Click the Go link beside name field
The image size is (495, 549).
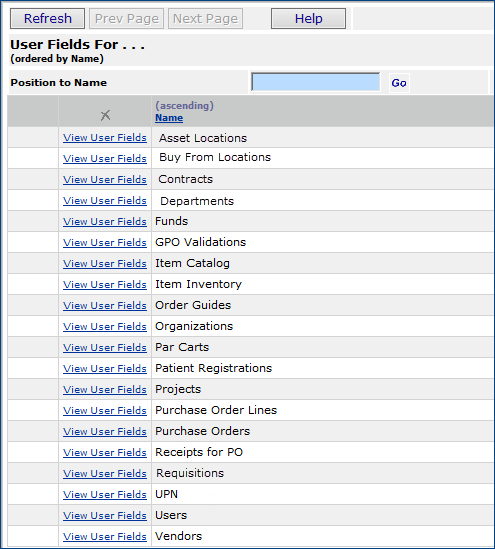pos(399,83)
